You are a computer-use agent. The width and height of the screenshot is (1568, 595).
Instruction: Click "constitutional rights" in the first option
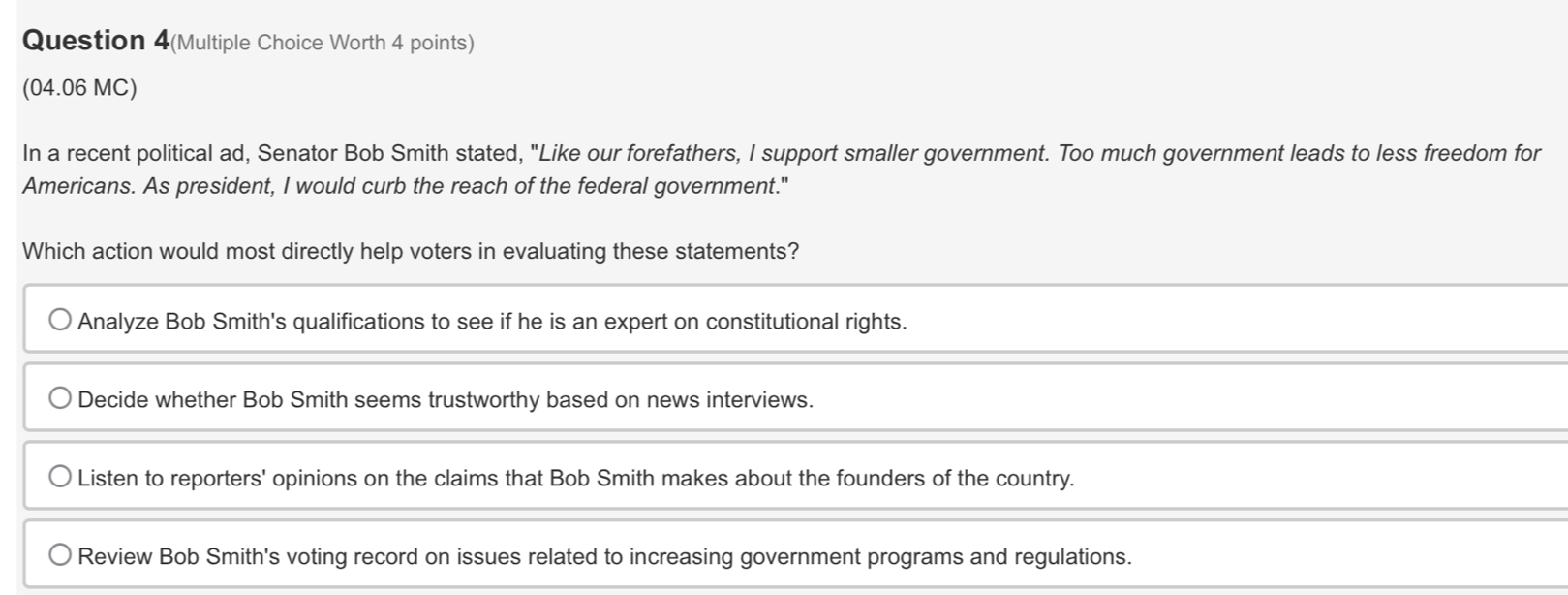pos(805,322)
